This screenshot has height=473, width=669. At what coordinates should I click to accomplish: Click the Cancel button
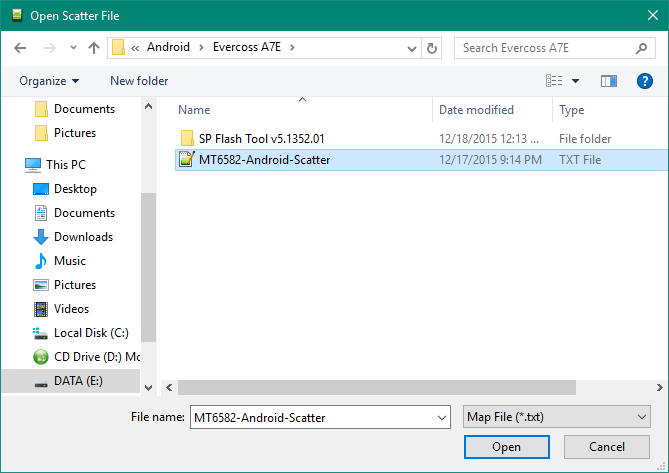(607, 447)
